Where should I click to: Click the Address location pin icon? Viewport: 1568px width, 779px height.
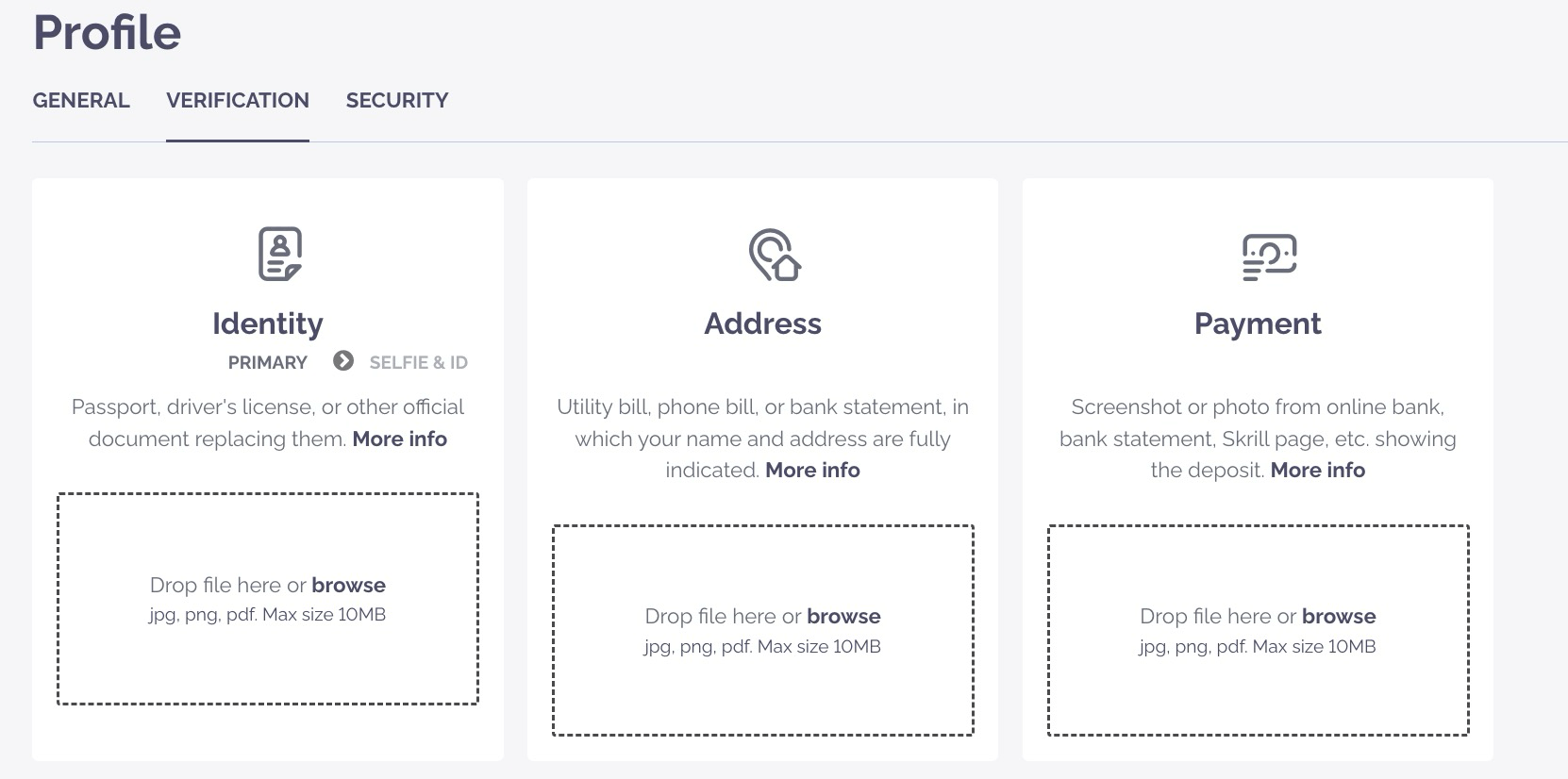click(x=774, y=255)
